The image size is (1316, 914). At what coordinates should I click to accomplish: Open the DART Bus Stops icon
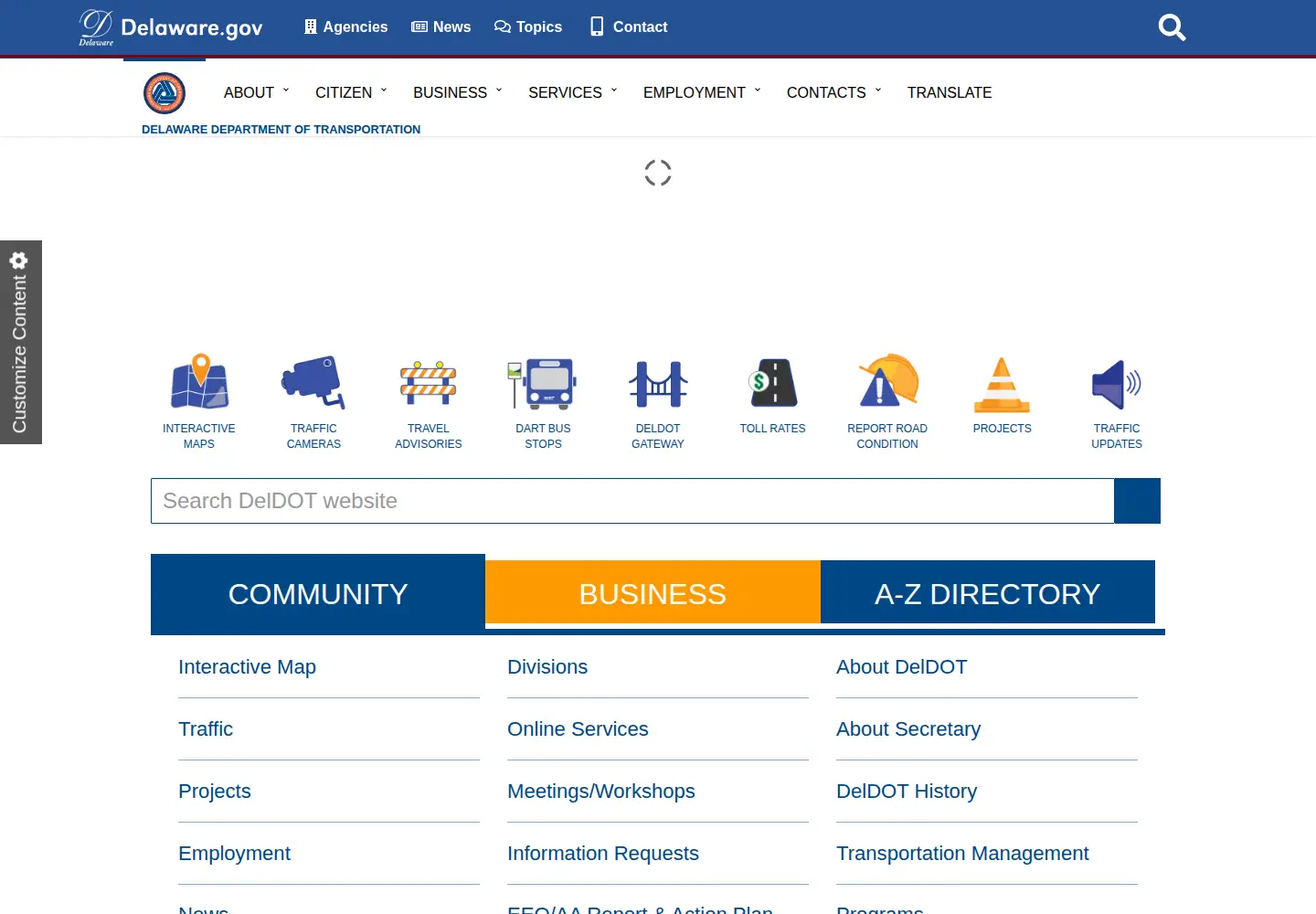tap(543, 383)
